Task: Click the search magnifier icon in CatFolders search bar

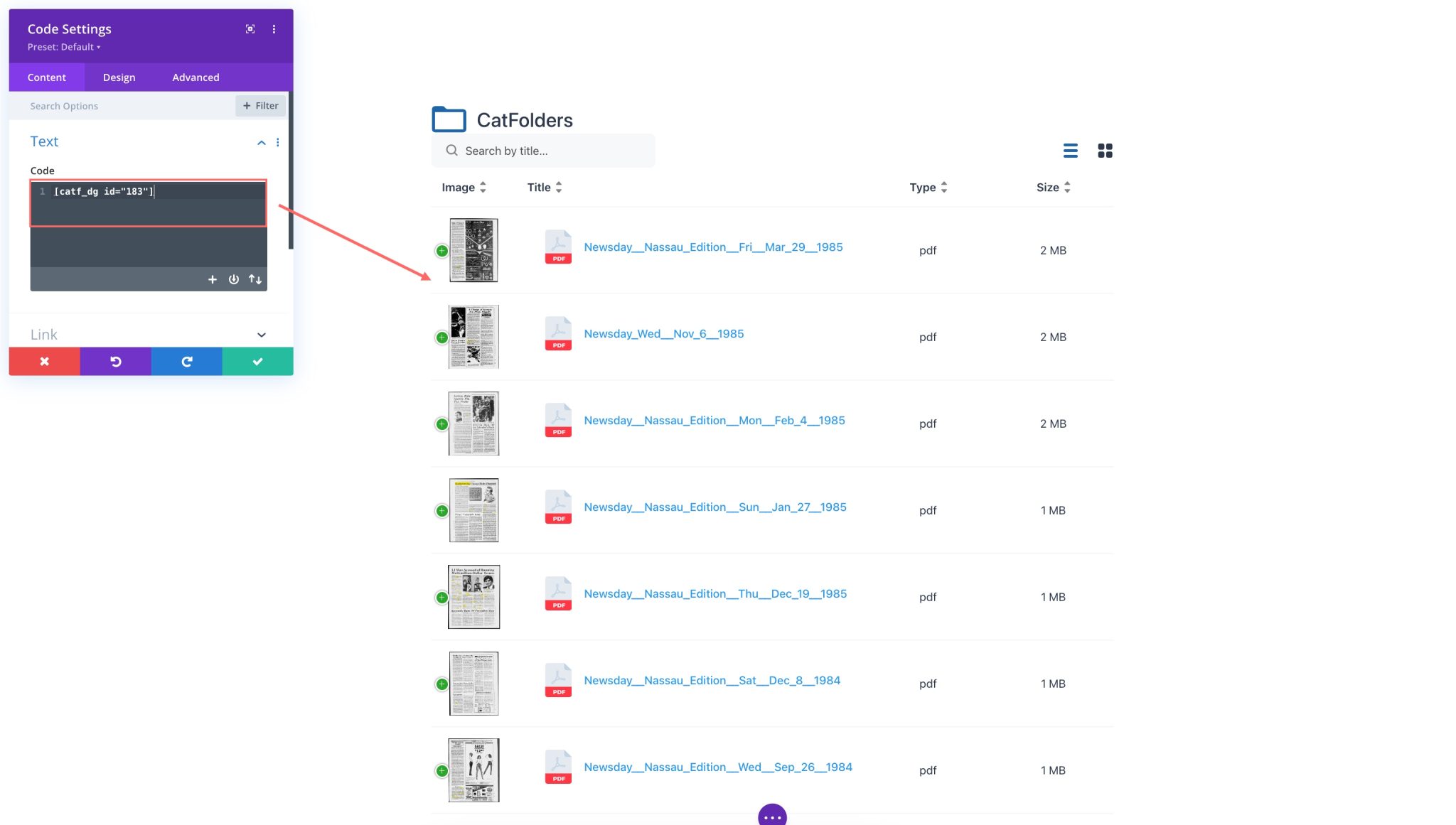Action: point(452,151)
